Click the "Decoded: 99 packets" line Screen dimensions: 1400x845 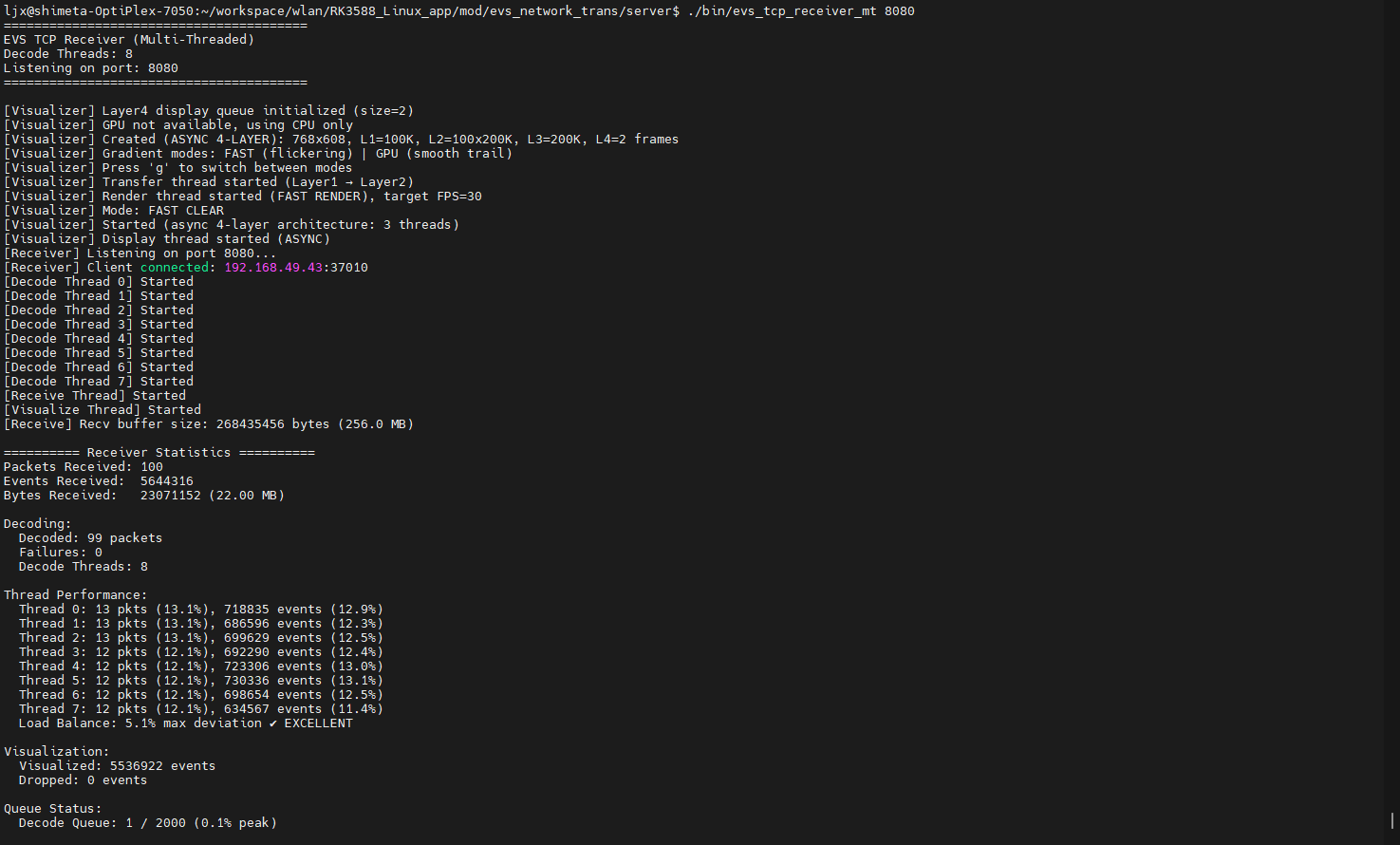[x=90, y=538]
